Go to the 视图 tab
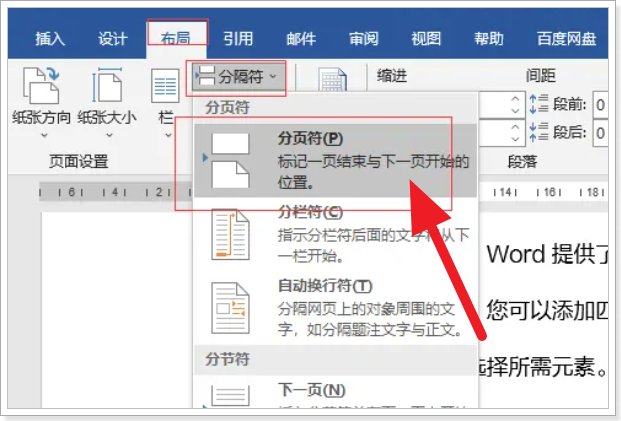The image size is (621, 421). pyautogui.click(x=426, y=39)
